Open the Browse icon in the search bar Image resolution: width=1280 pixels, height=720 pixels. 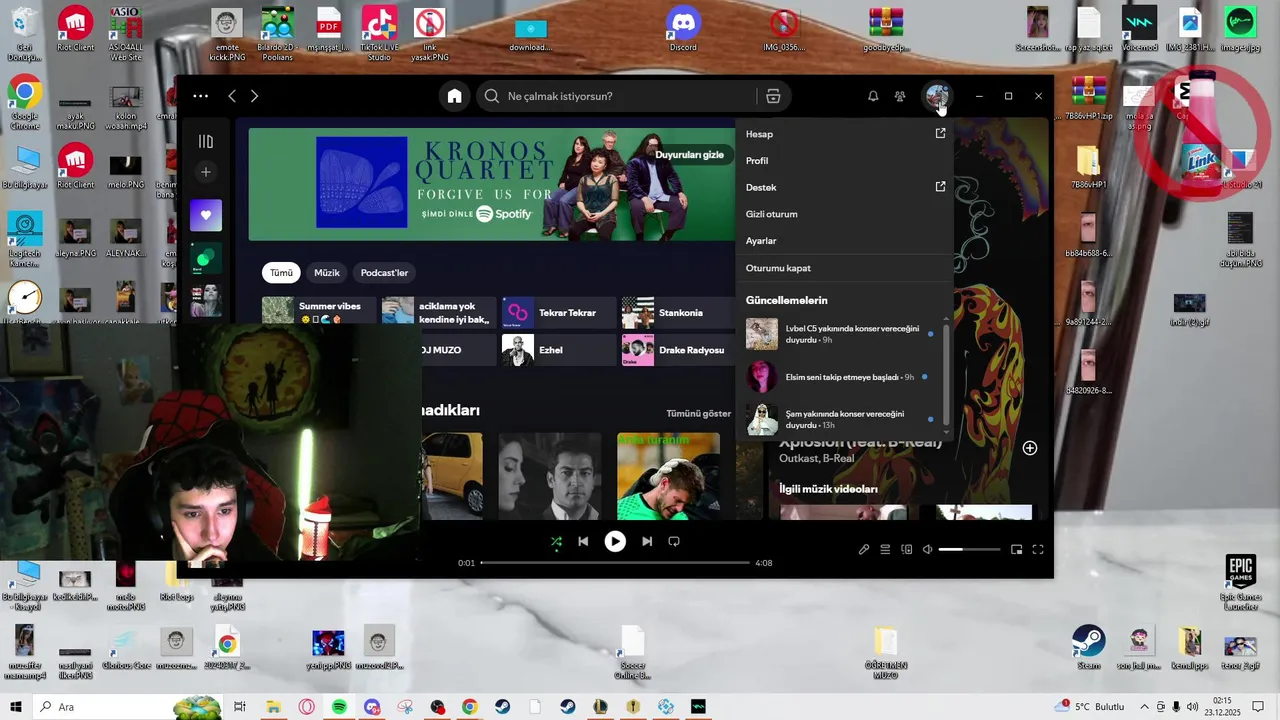click(773, 96)
